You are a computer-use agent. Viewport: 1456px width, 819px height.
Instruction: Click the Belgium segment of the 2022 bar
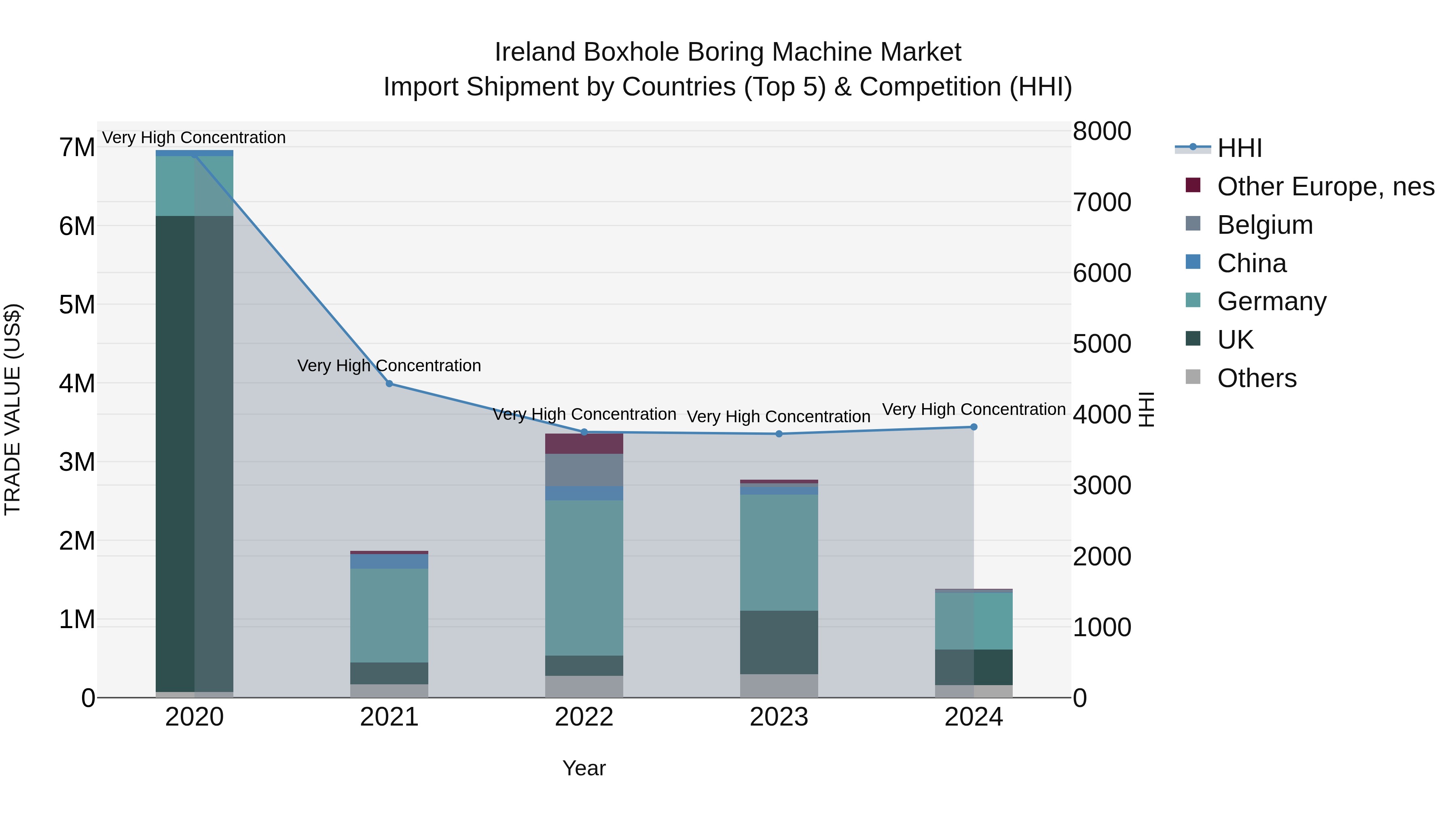[584, 470]
